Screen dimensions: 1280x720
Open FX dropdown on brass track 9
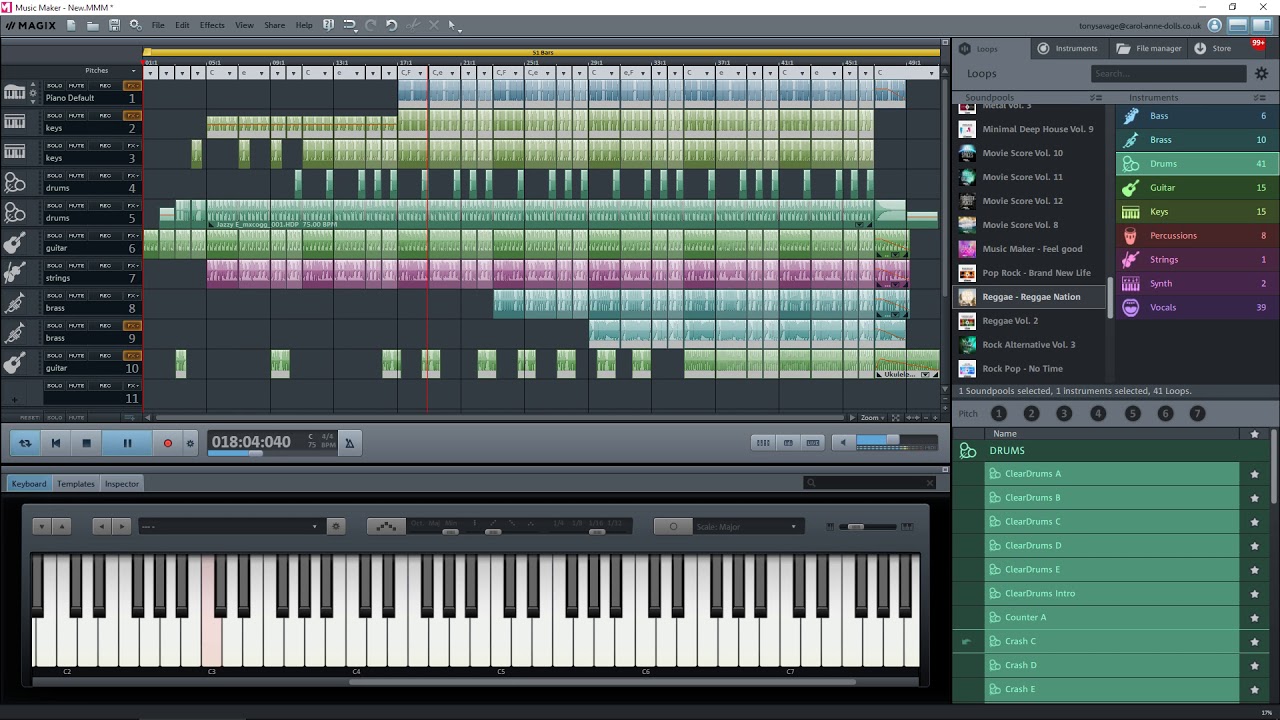(x=132, y=326)
